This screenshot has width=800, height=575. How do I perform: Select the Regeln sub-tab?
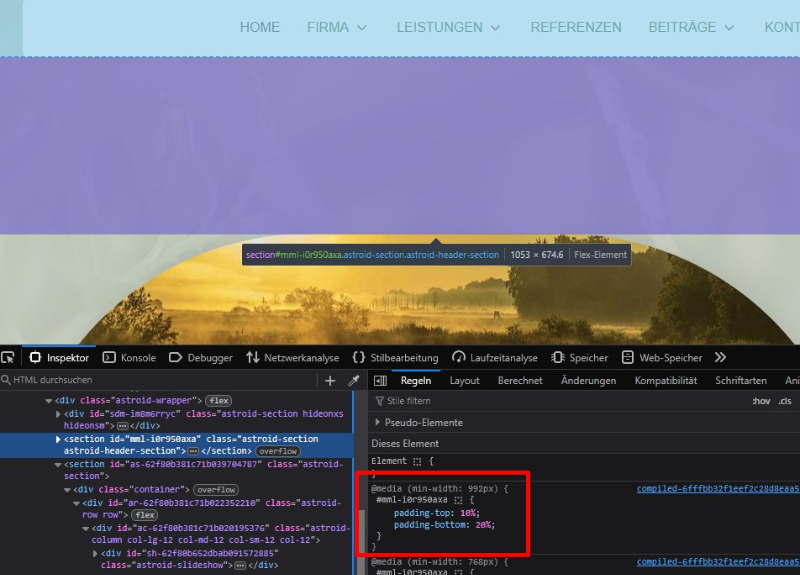point(416,381)
